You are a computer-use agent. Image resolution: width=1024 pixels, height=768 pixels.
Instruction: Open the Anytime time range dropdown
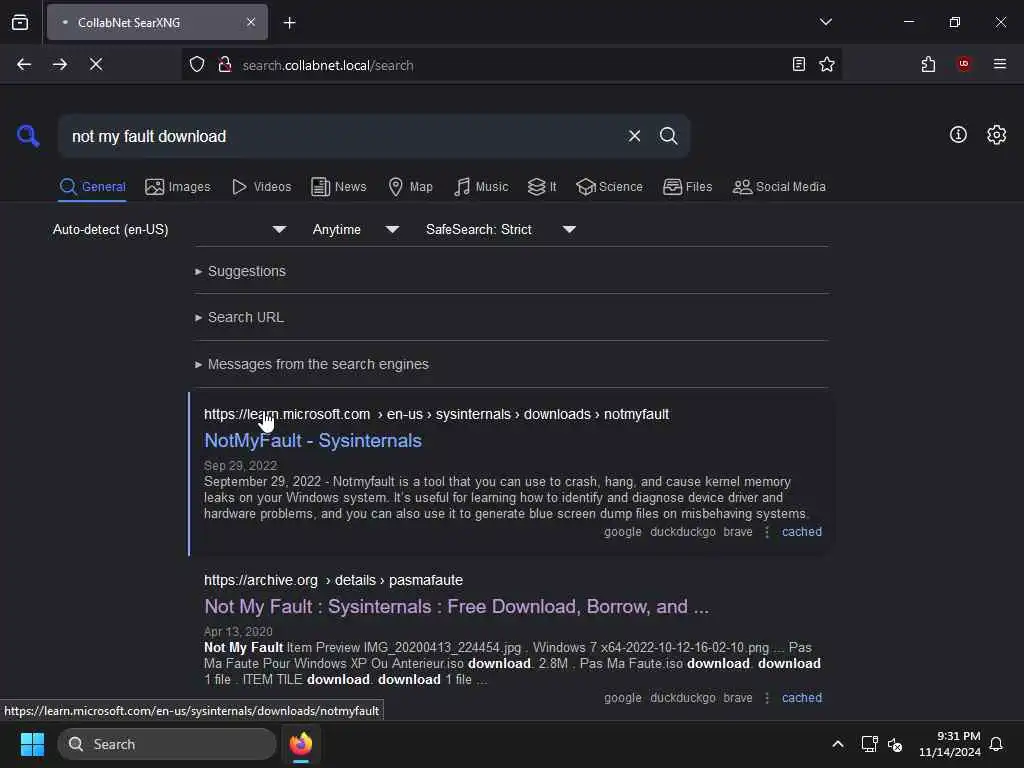point(355,229)
